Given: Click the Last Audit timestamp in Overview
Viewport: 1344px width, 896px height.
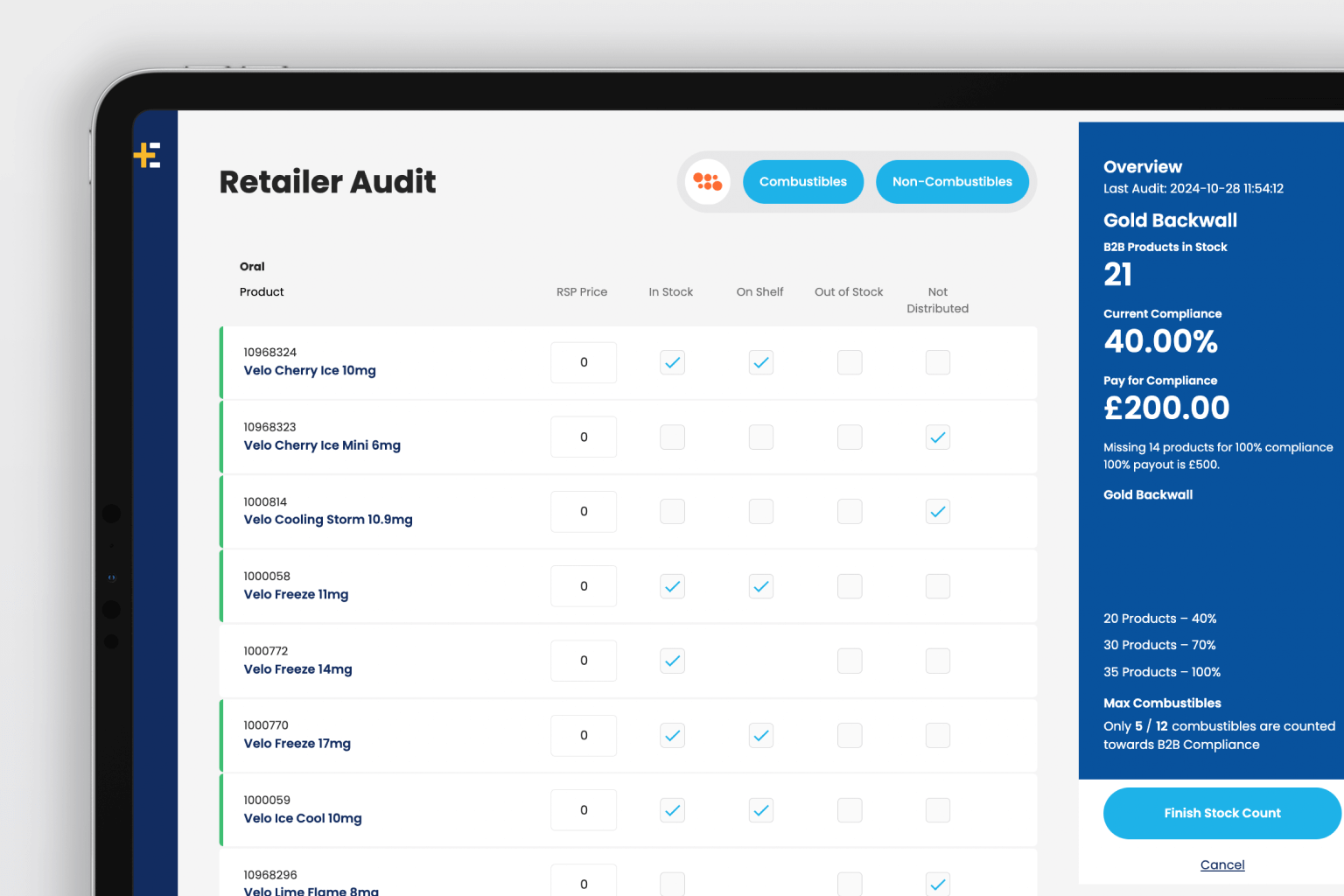Looking at the screenshot, I should [1193, 188].
